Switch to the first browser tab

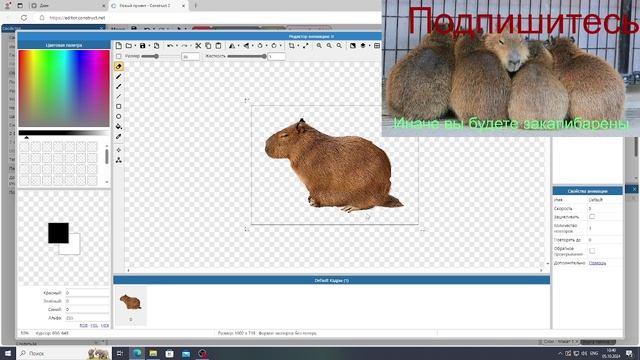tap(67, 6)
